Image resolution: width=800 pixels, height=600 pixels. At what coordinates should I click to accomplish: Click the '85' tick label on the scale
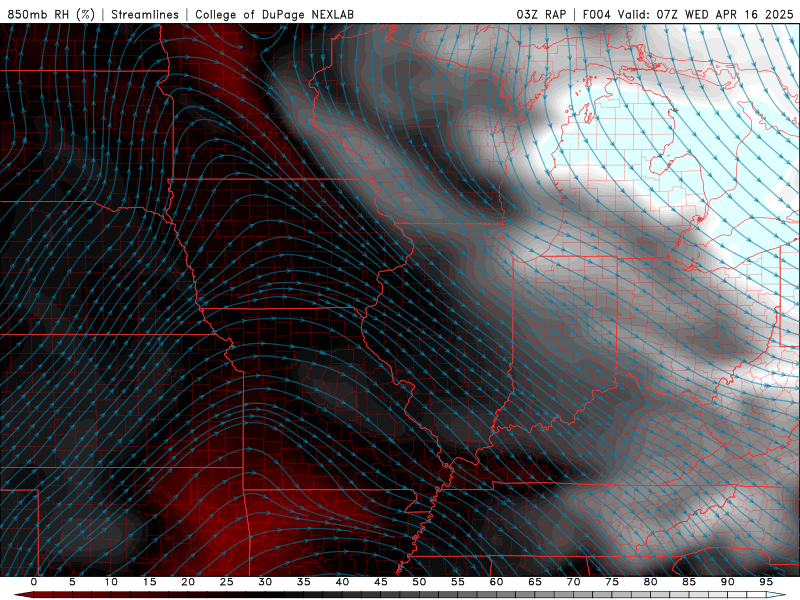click(689, 582)
